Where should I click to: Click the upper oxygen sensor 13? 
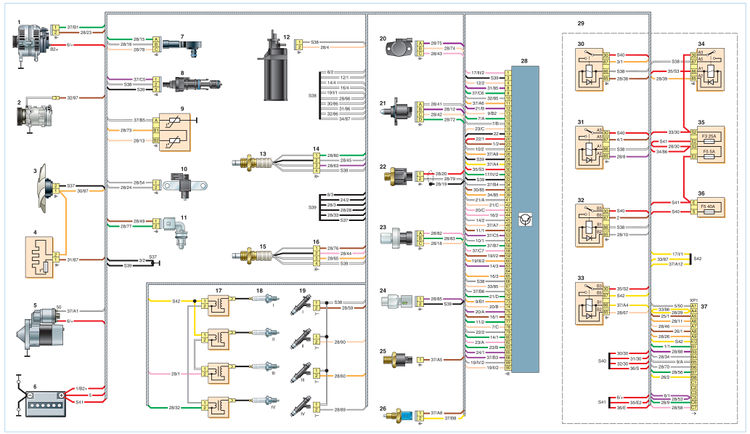click(x=254, y=163)
